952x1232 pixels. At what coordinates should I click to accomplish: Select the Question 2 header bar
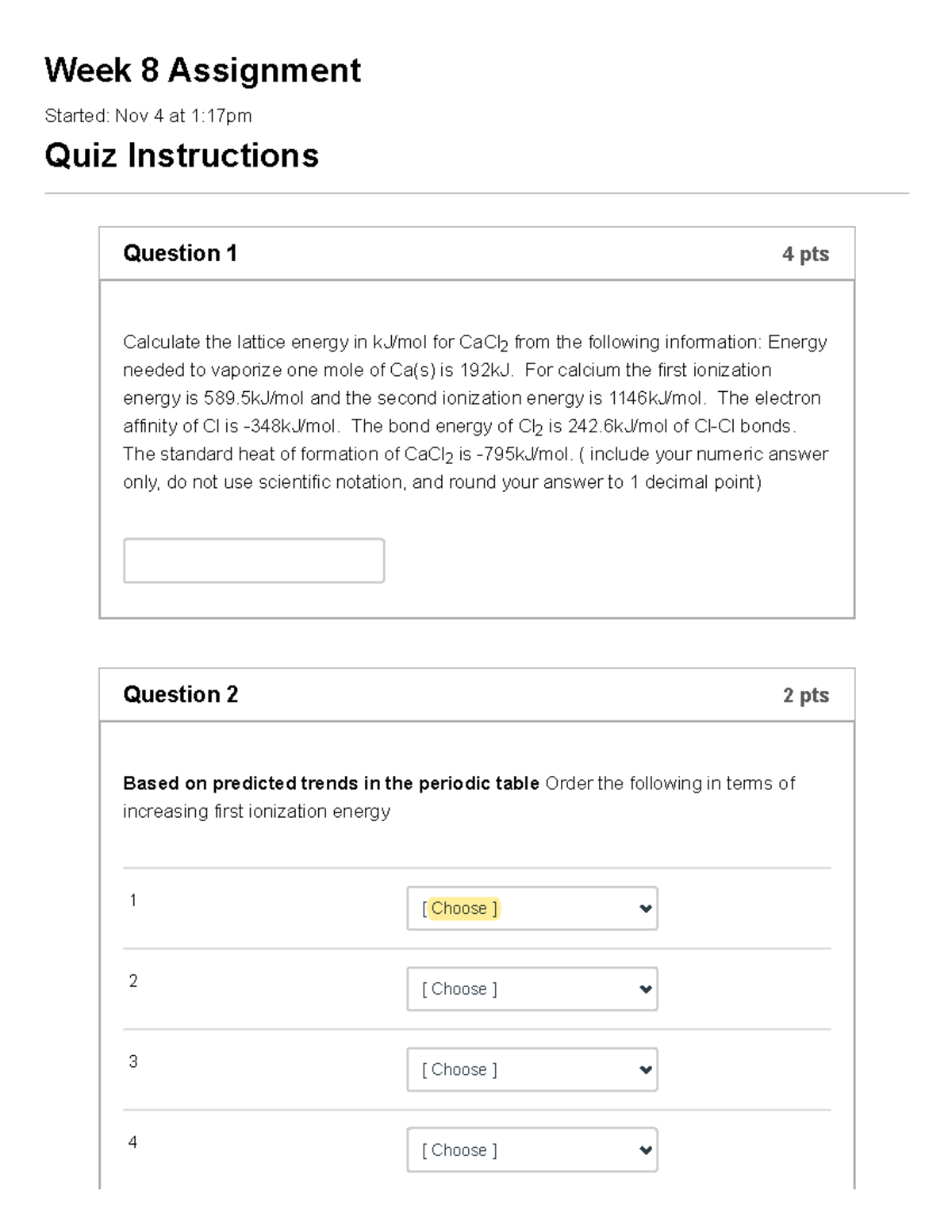tap(476, 694)
